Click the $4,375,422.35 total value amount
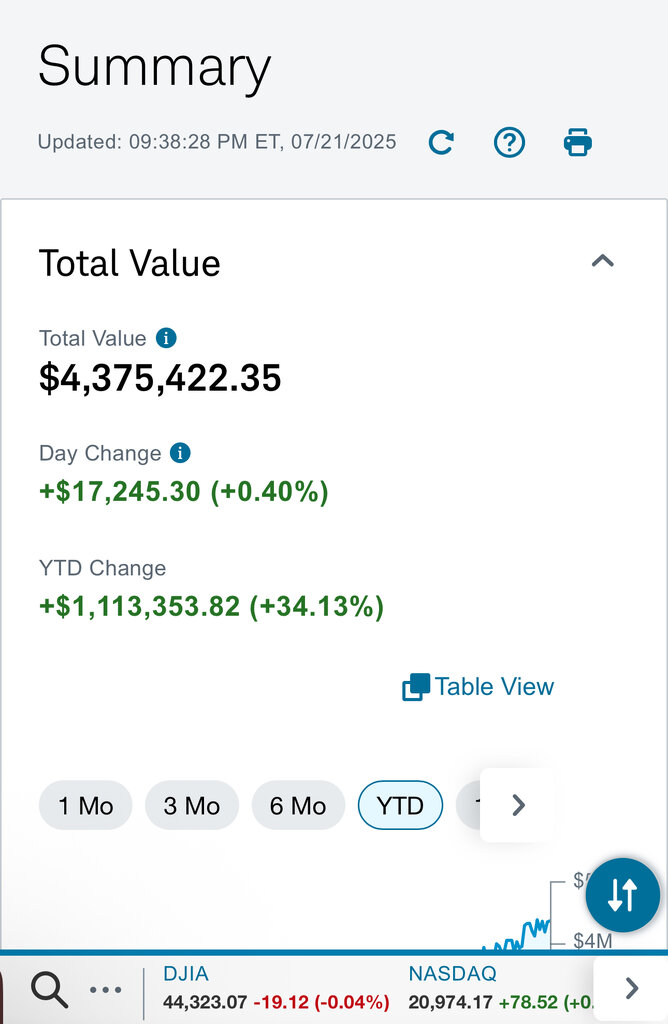 coord(160,378)
